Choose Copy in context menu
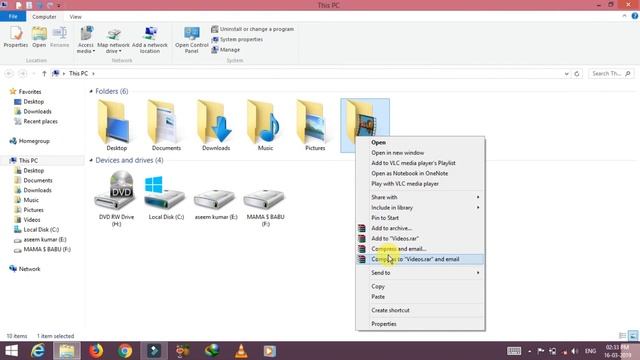The width and height of the screenshot is (640, 360). pyautogui.click(x=420, y=286)
